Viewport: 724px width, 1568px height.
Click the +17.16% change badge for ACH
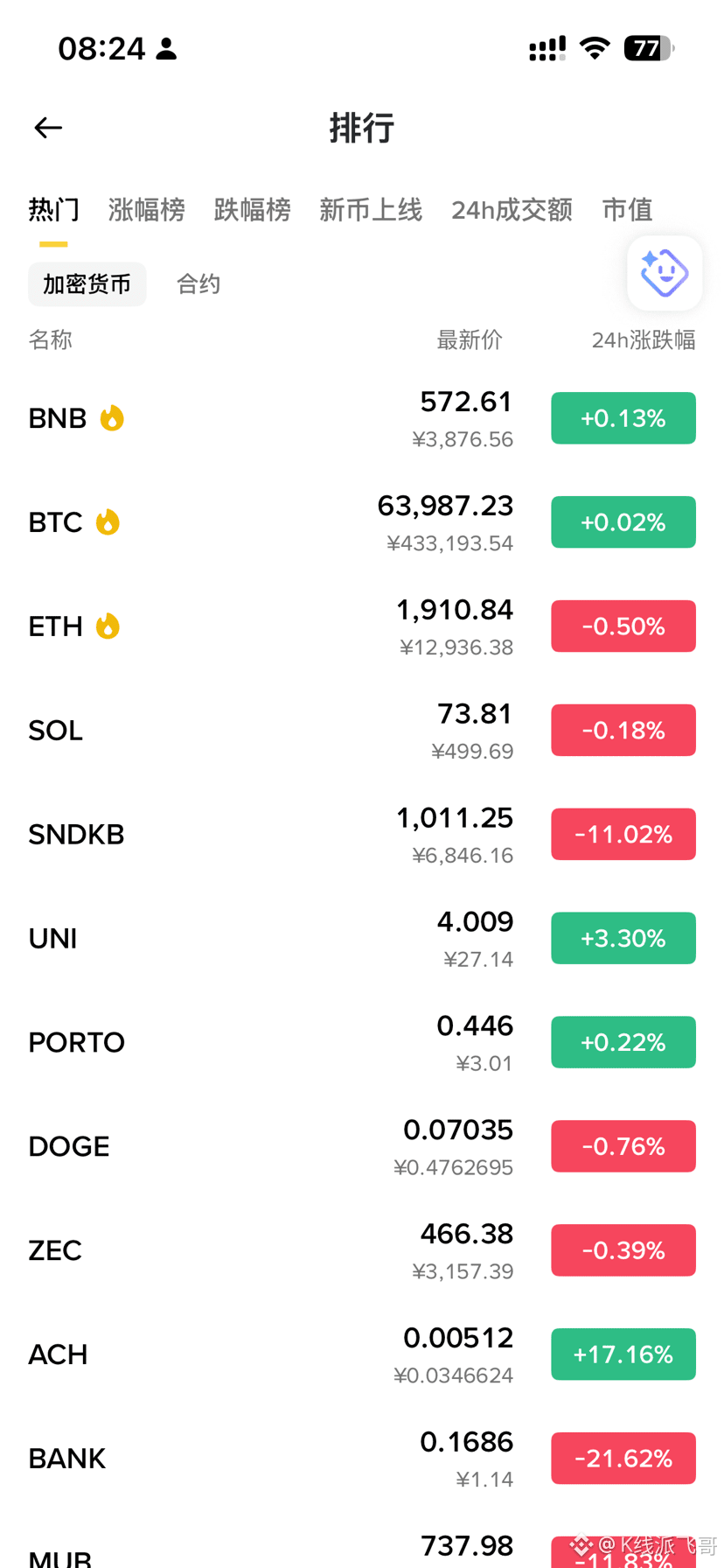pos(623,1354)
